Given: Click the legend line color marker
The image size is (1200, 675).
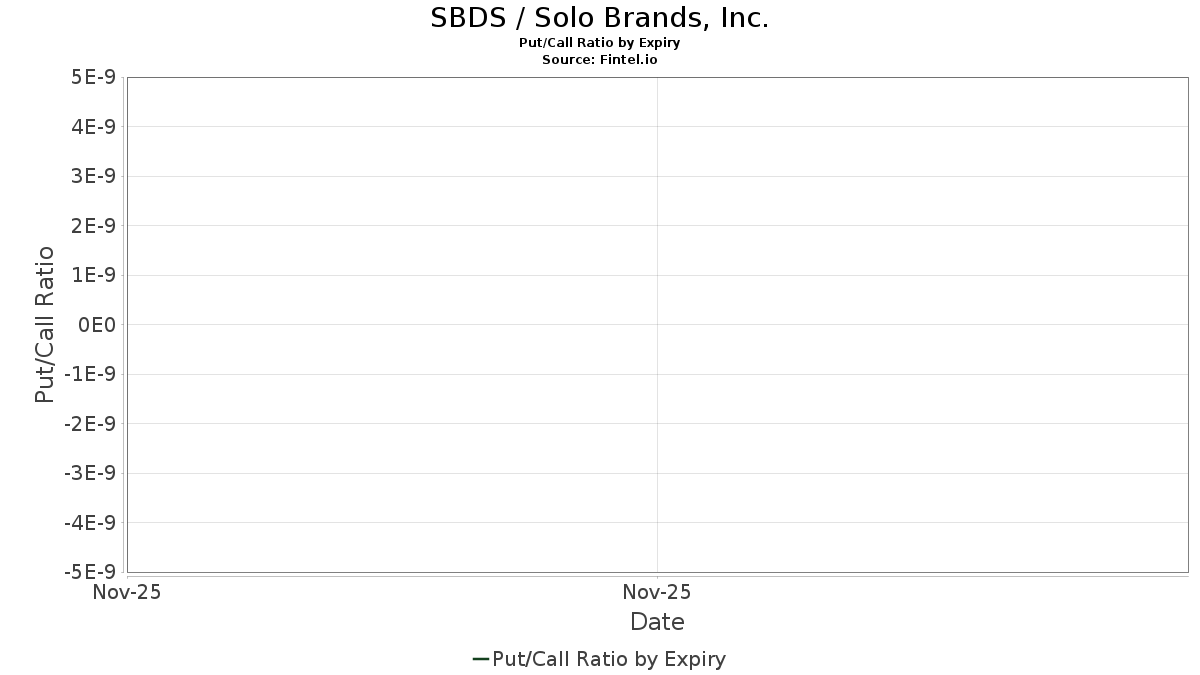Looking at the screenshot, I should coord(481,659).
